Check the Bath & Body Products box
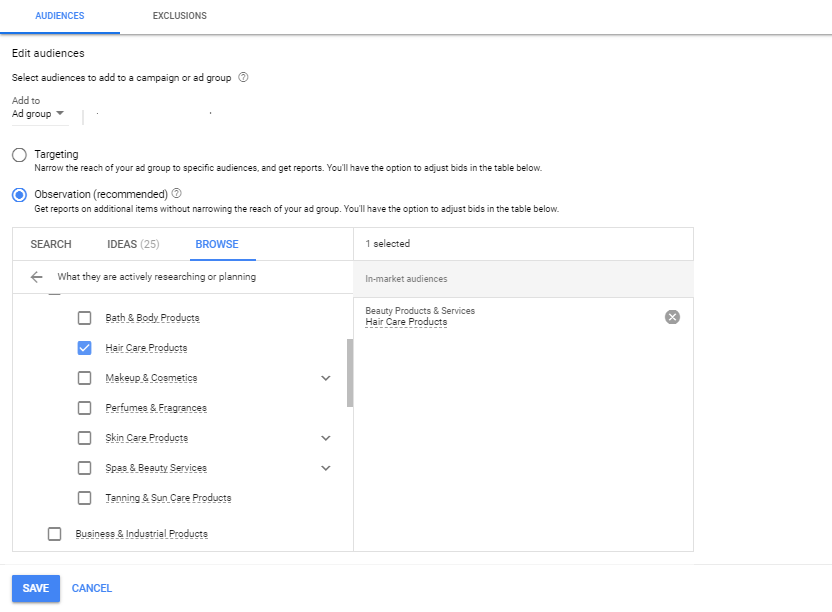This screenshot has width=832, height=612. pos(84,318)
